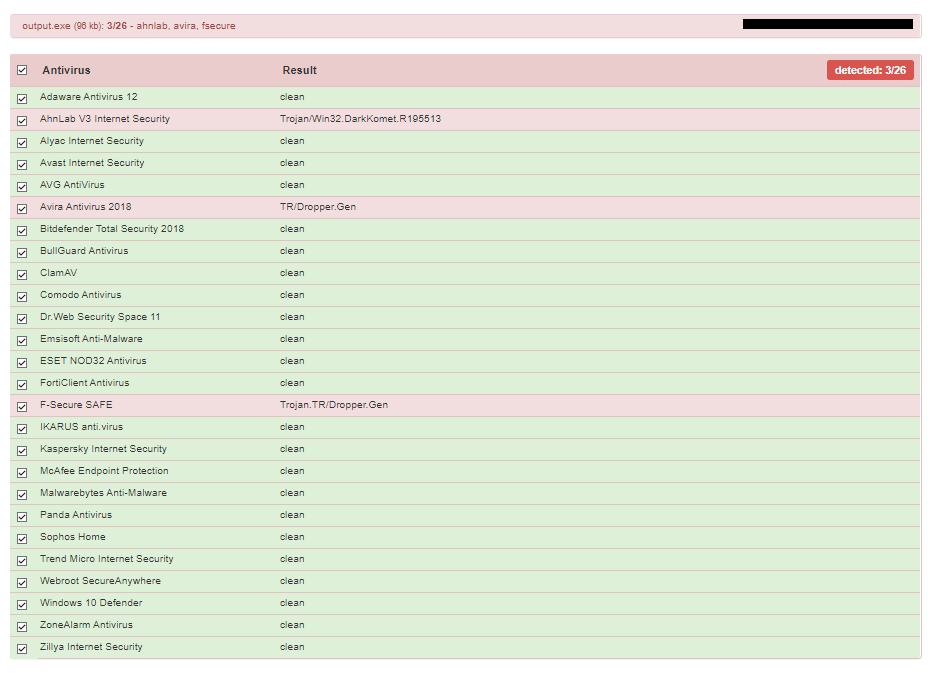
Task: Click the TR/Dropper.Gen result for Avira
Action: pos(318,207)
